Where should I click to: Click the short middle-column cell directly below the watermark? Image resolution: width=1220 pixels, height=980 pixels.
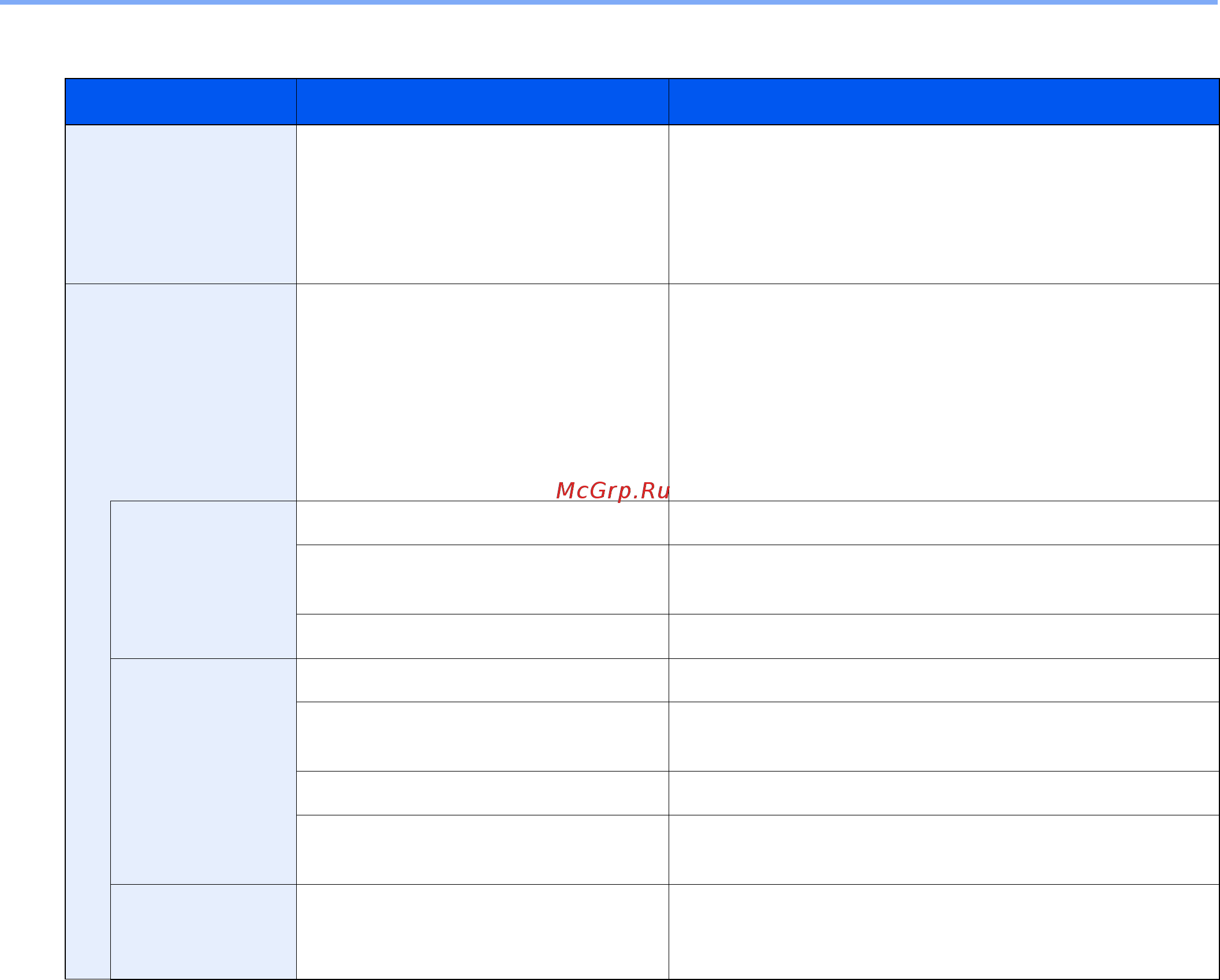tap(483, 523)
